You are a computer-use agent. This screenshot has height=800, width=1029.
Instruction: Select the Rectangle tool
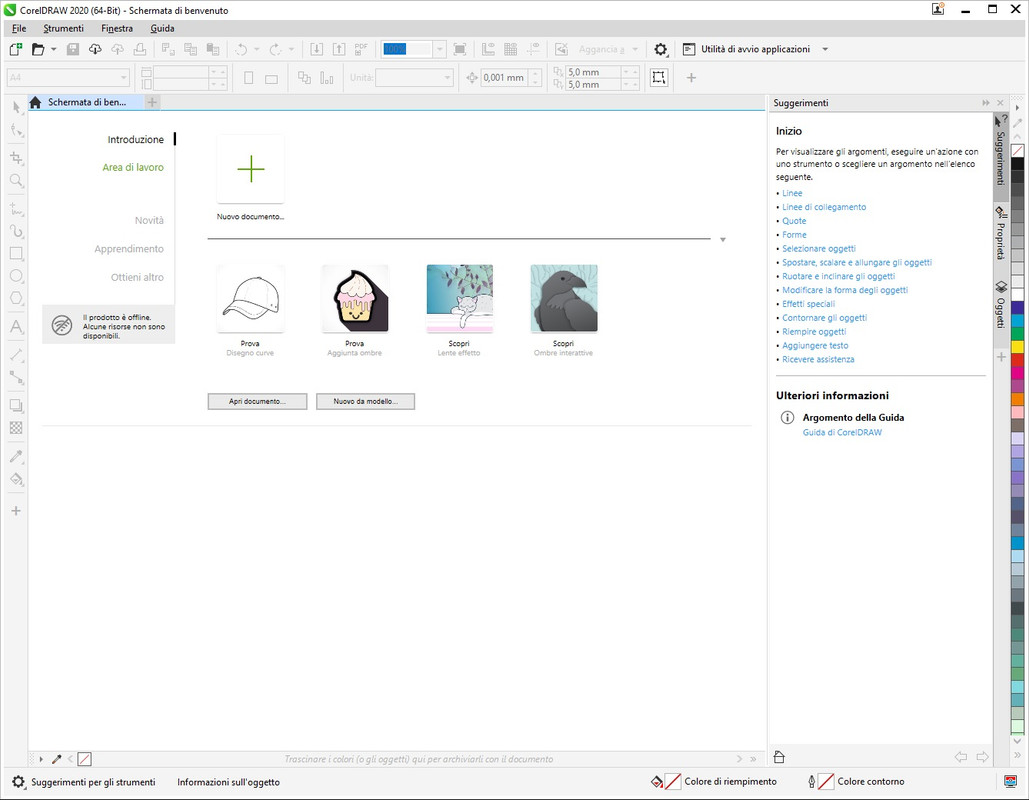(16, 253)
